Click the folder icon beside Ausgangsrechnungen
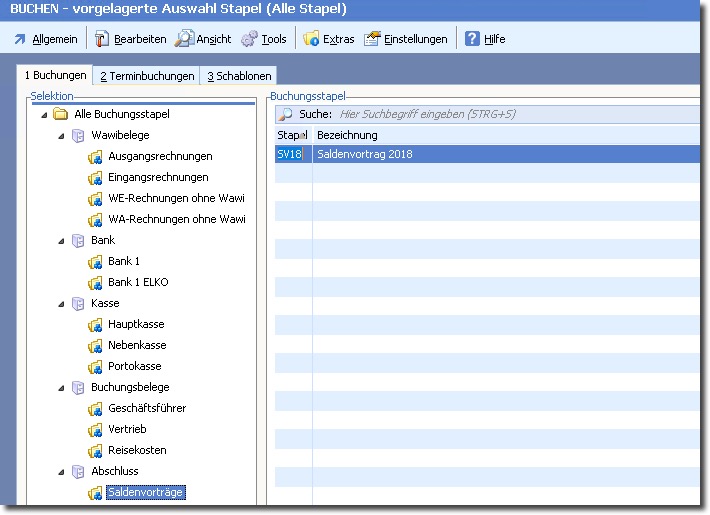This screenshot has width=710, height=515. pyautogui.click(x=96, y=157)
